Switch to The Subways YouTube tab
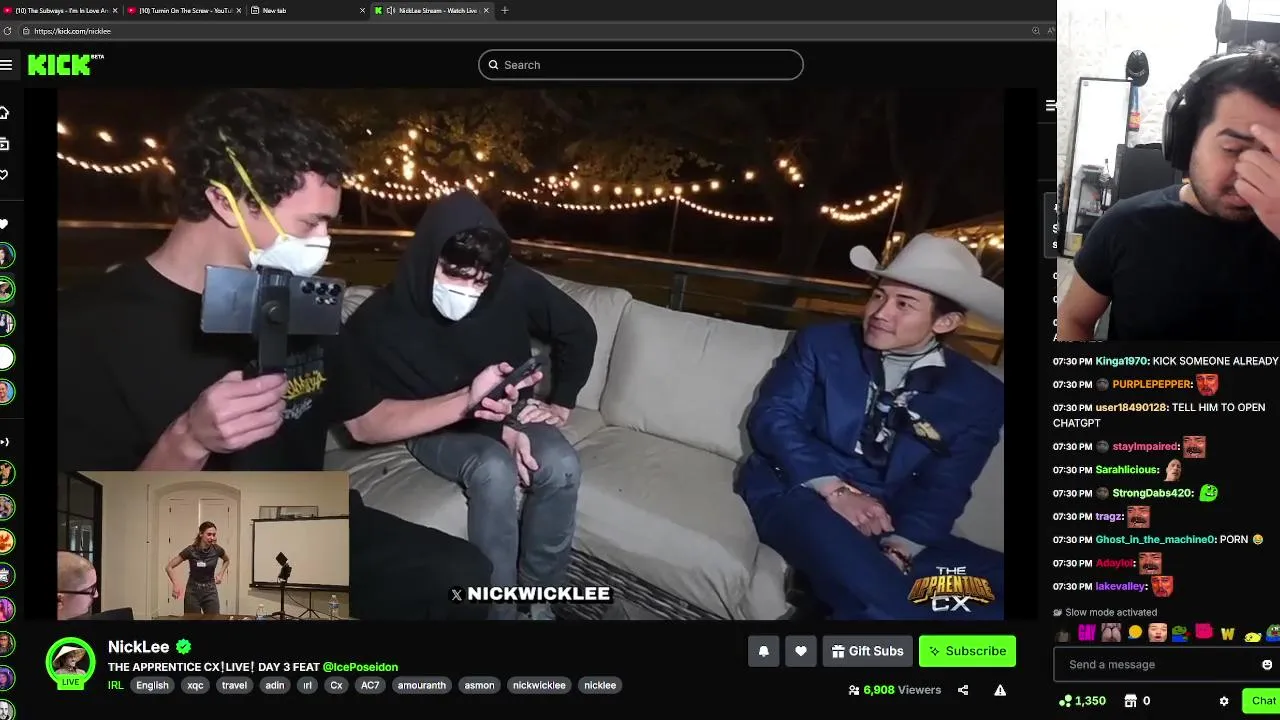The width and height of the screenshot is (1280, 720). (x=60, y=10)
